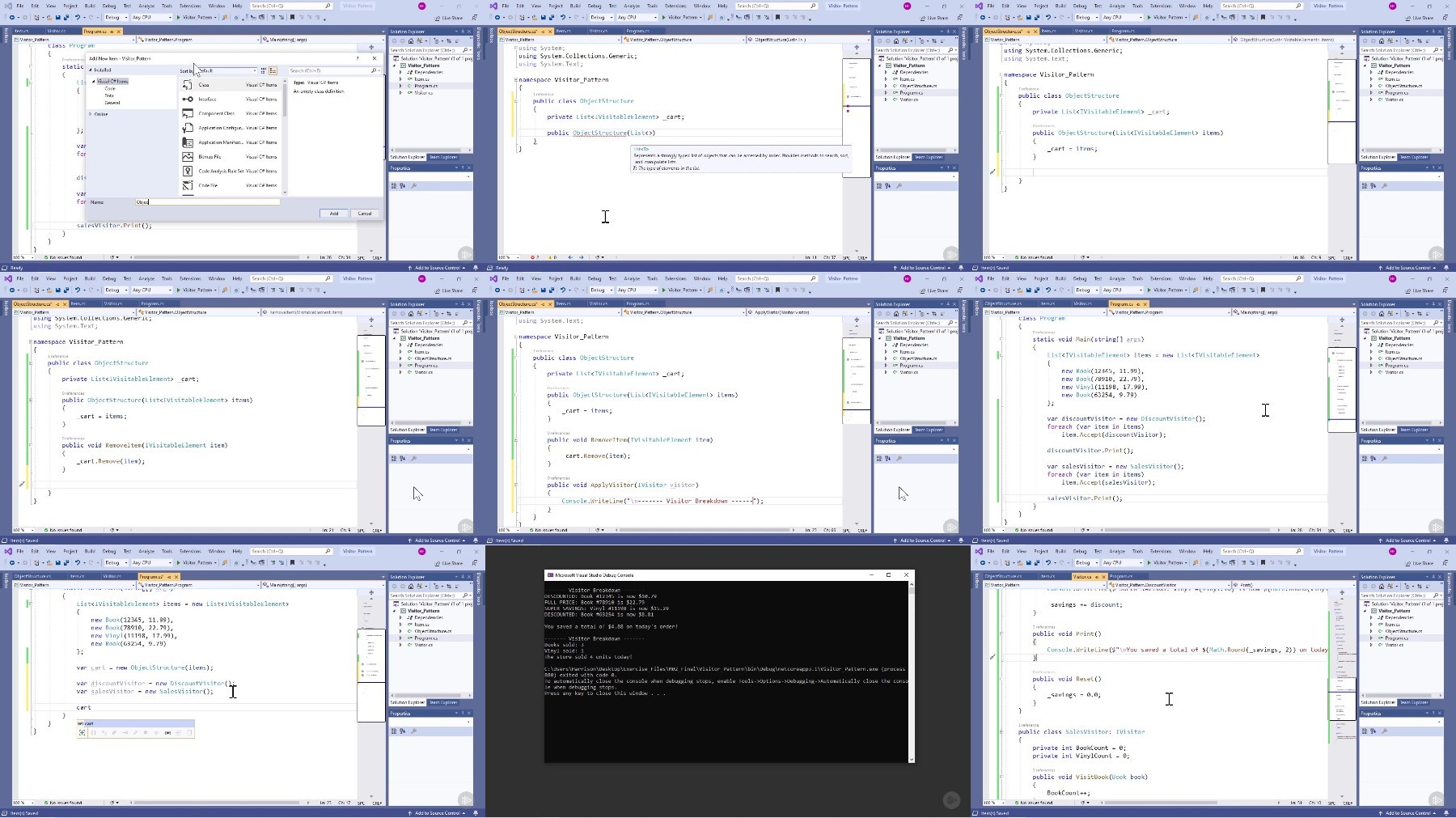
Task: Select the Bitmap File template icon
Action: tap(188, 157)
